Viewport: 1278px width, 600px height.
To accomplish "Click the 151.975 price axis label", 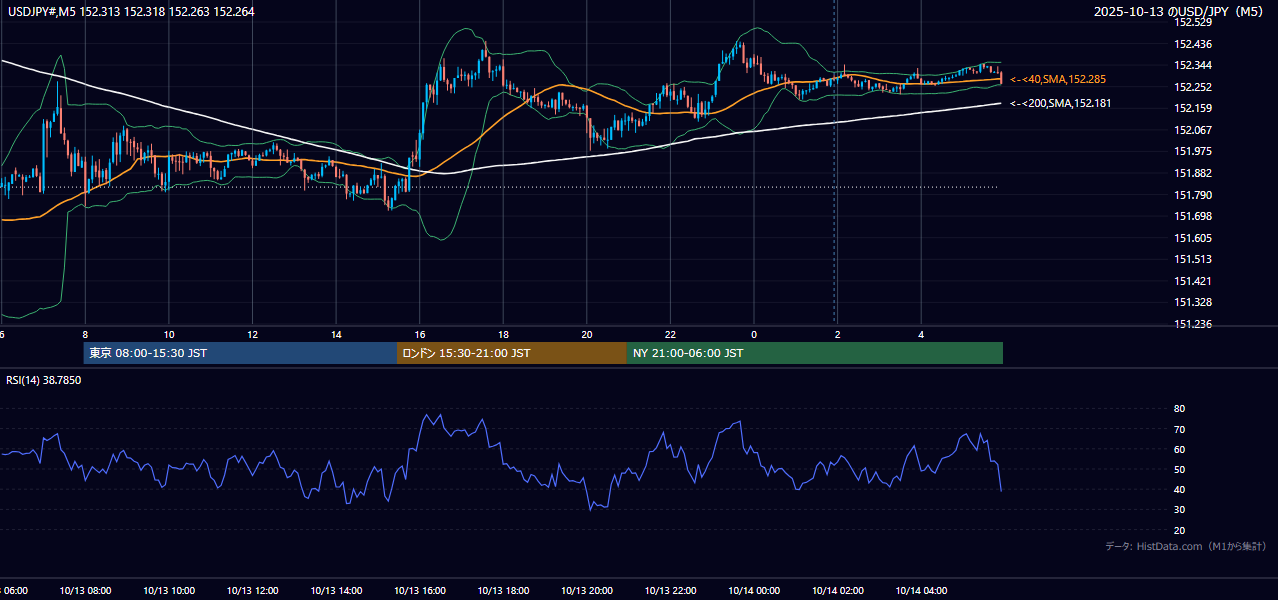I will click(x=1193, y=151).
